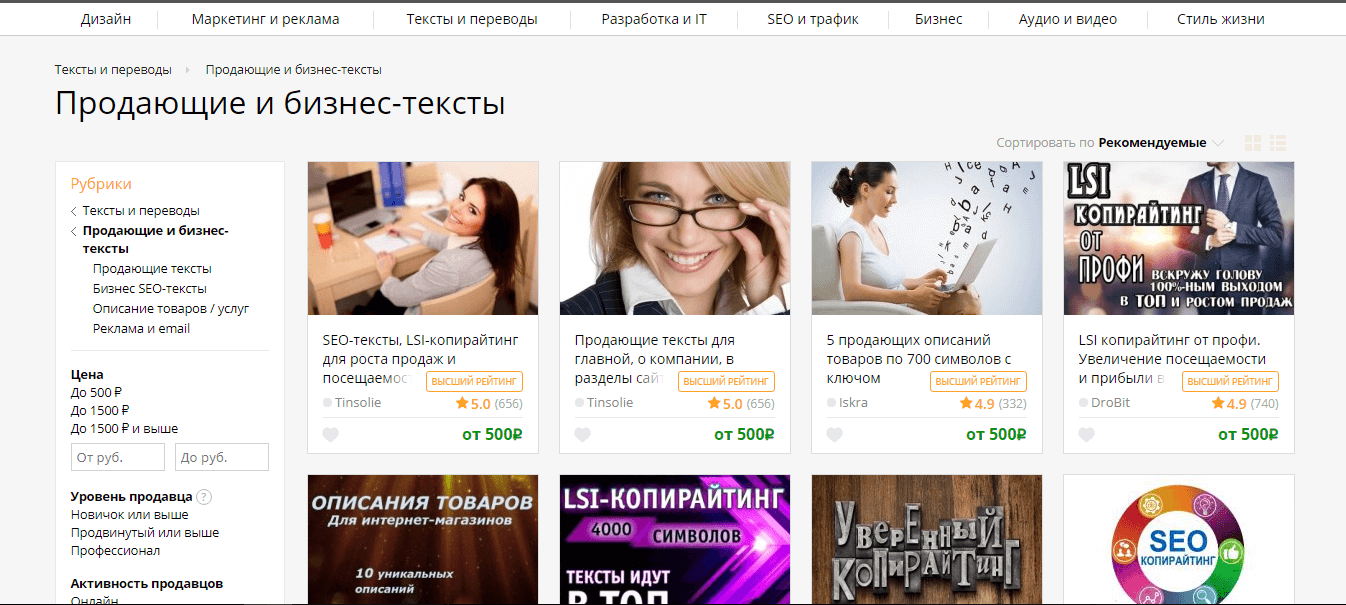Open the Уровень продавца help question icon
This screenshot has width=1346, height=605.
(204, 497)
